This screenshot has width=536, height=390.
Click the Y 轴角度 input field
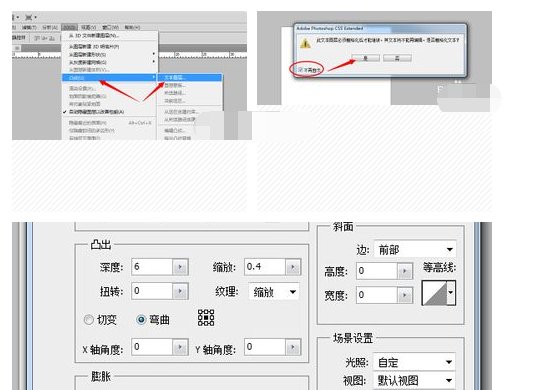[x=265, y=347]
